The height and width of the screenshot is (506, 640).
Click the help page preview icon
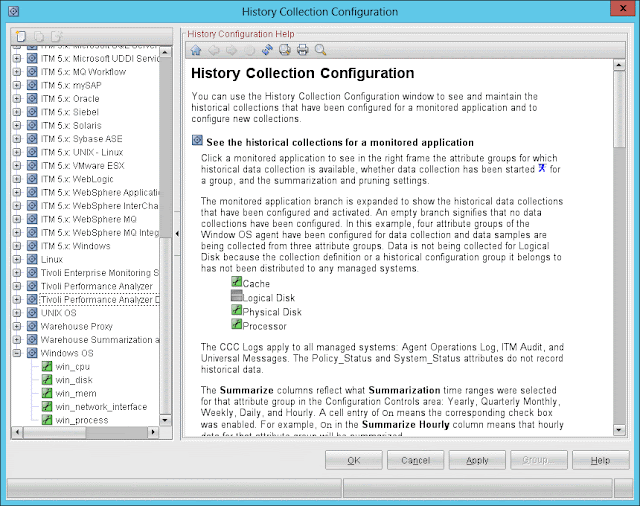[x=284, y=50]
